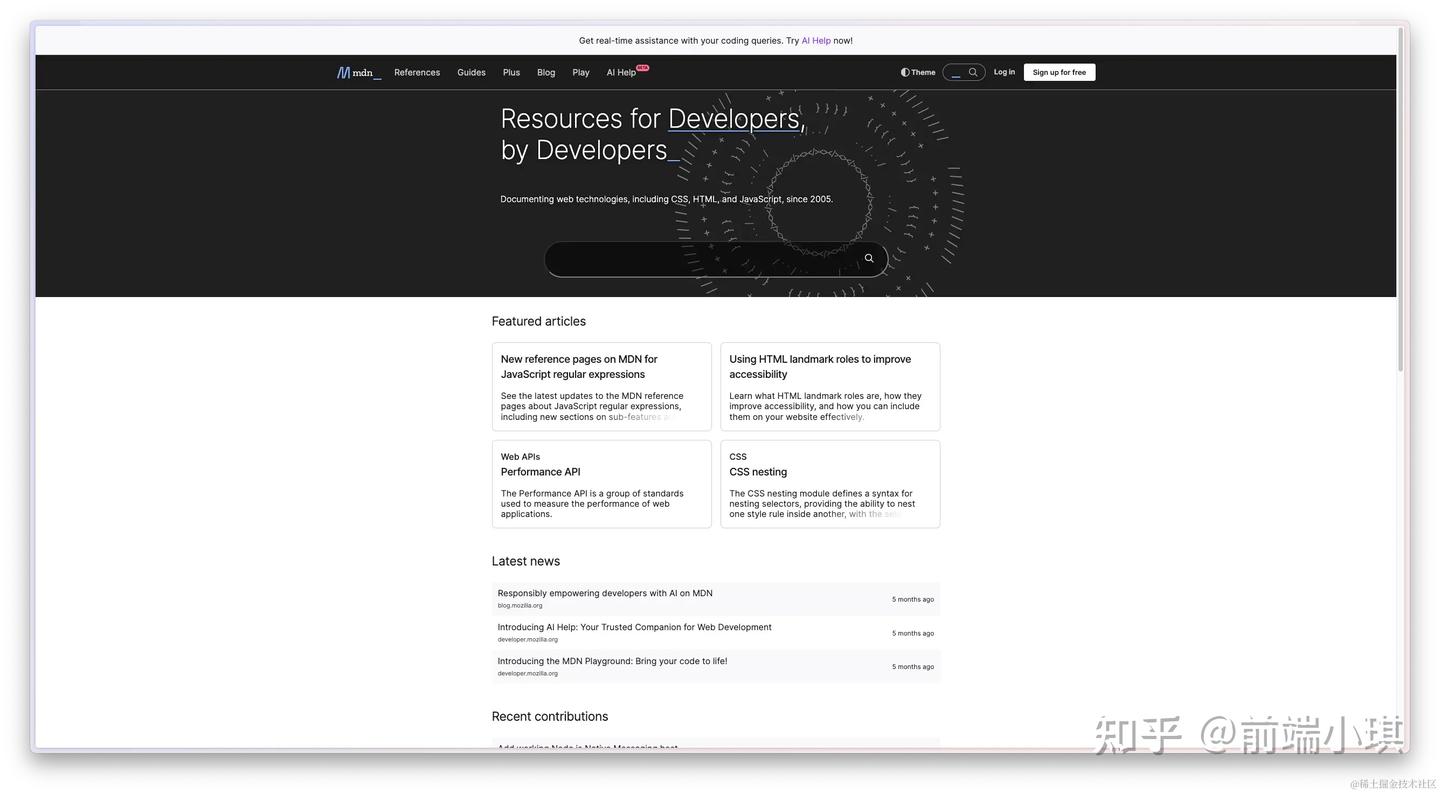This screenshot has height=793, width=1440.
Task: Go to the Blog section
Action: tap(546, 72)
